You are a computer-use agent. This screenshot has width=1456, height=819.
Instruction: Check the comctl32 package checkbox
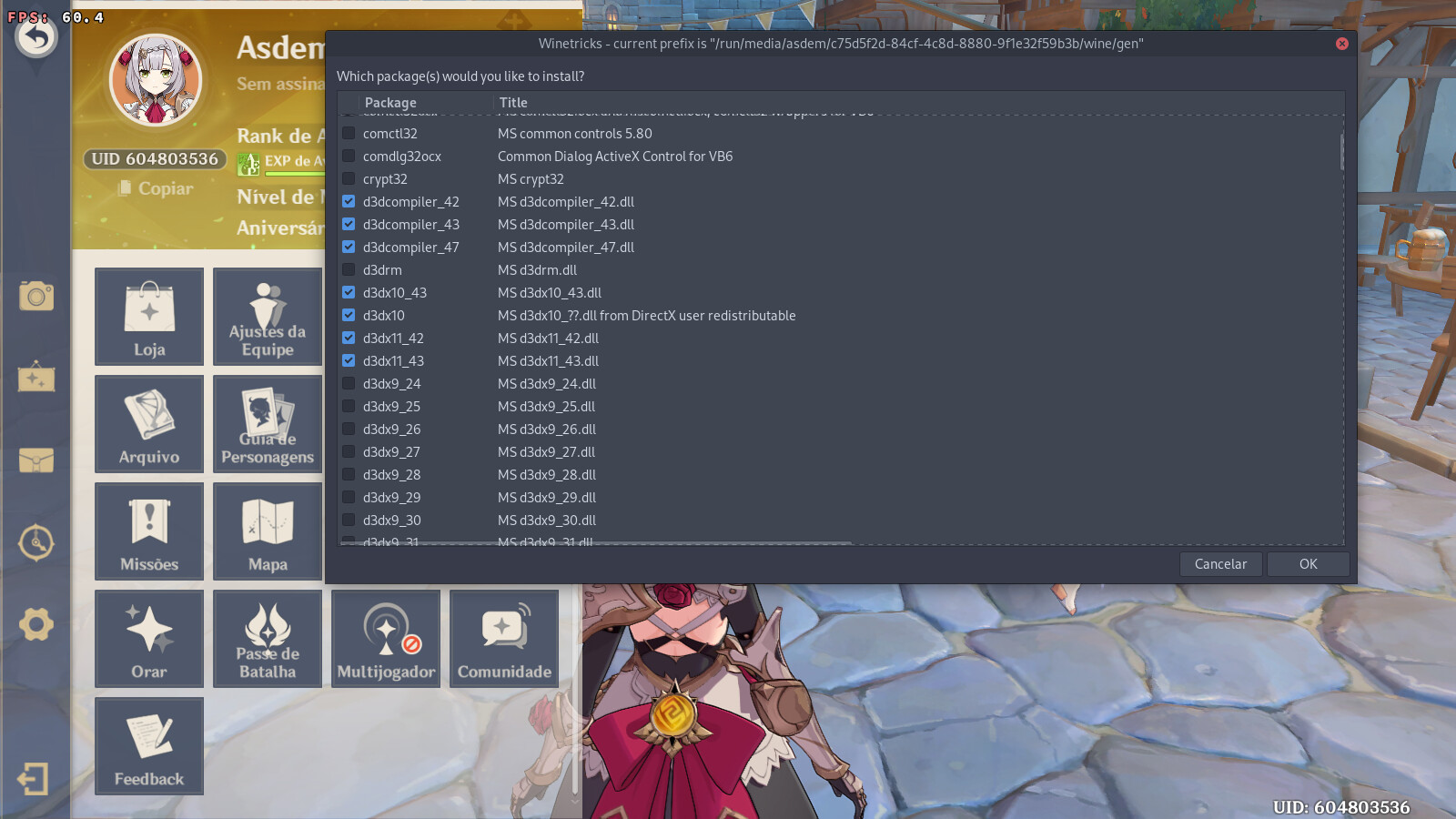[349, 133]
